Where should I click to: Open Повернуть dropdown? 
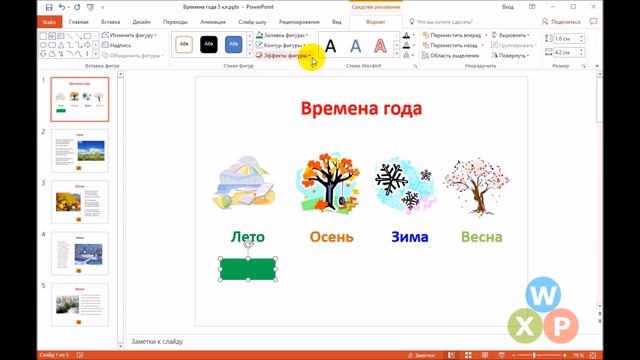coord(511,56)
